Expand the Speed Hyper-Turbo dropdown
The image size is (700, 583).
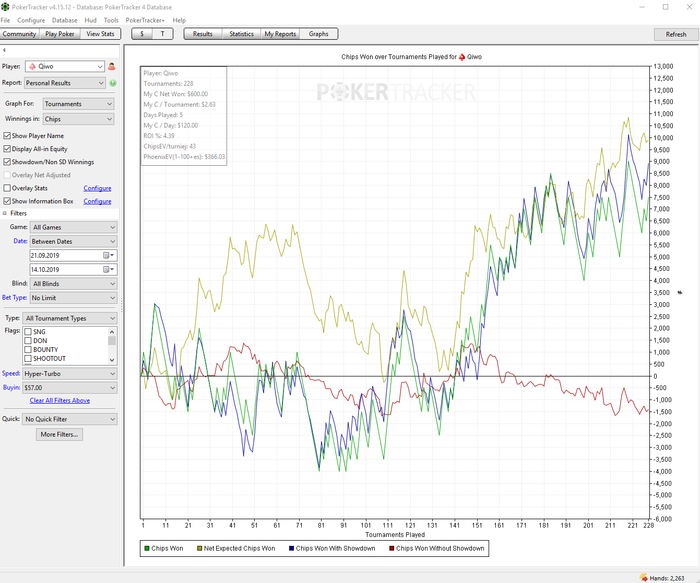(x=73, y=373)
